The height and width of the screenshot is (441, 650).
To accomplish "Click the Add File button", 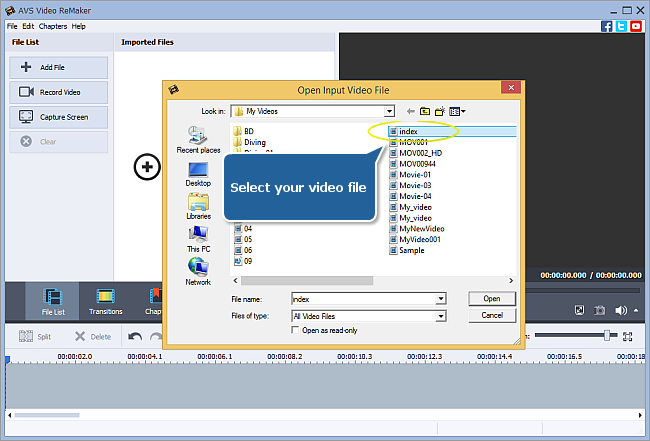I will [x=58, y=67].
